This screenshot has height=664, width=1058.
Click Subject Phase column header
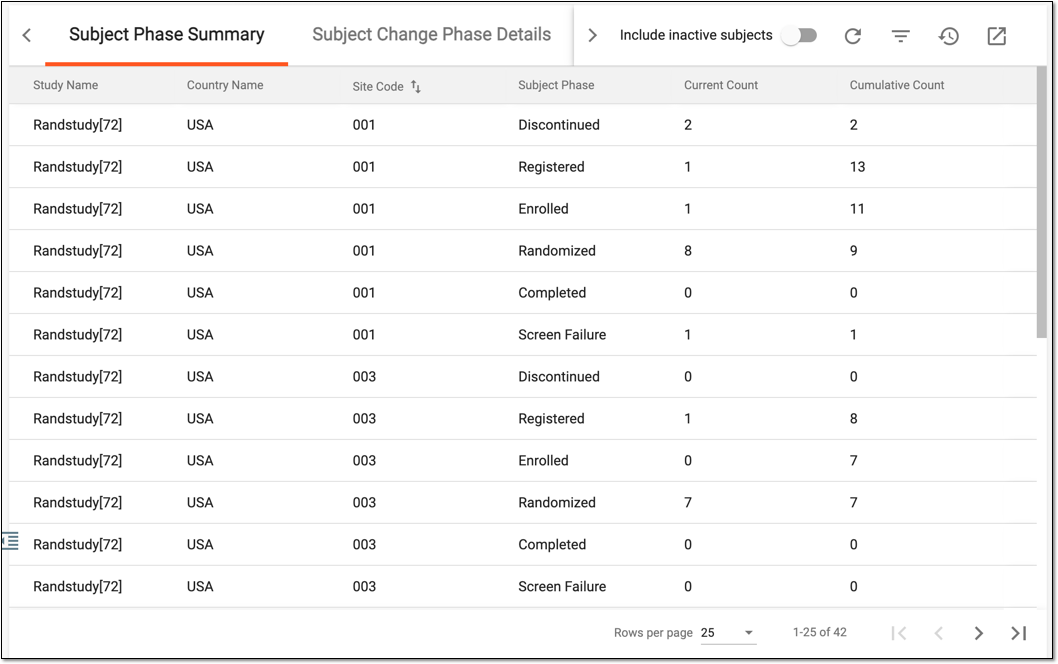[556, 85]
